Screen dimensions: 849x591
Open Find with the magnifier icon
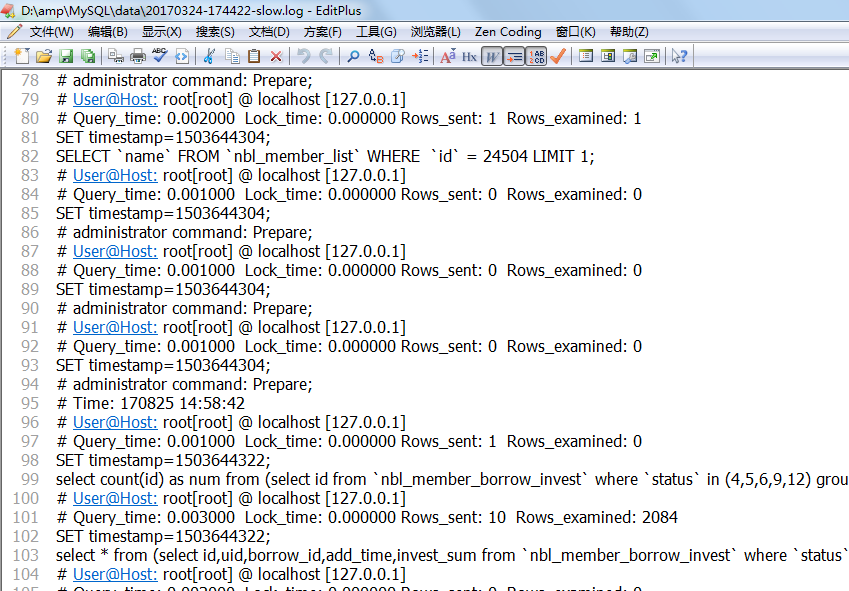pos(353,56)
